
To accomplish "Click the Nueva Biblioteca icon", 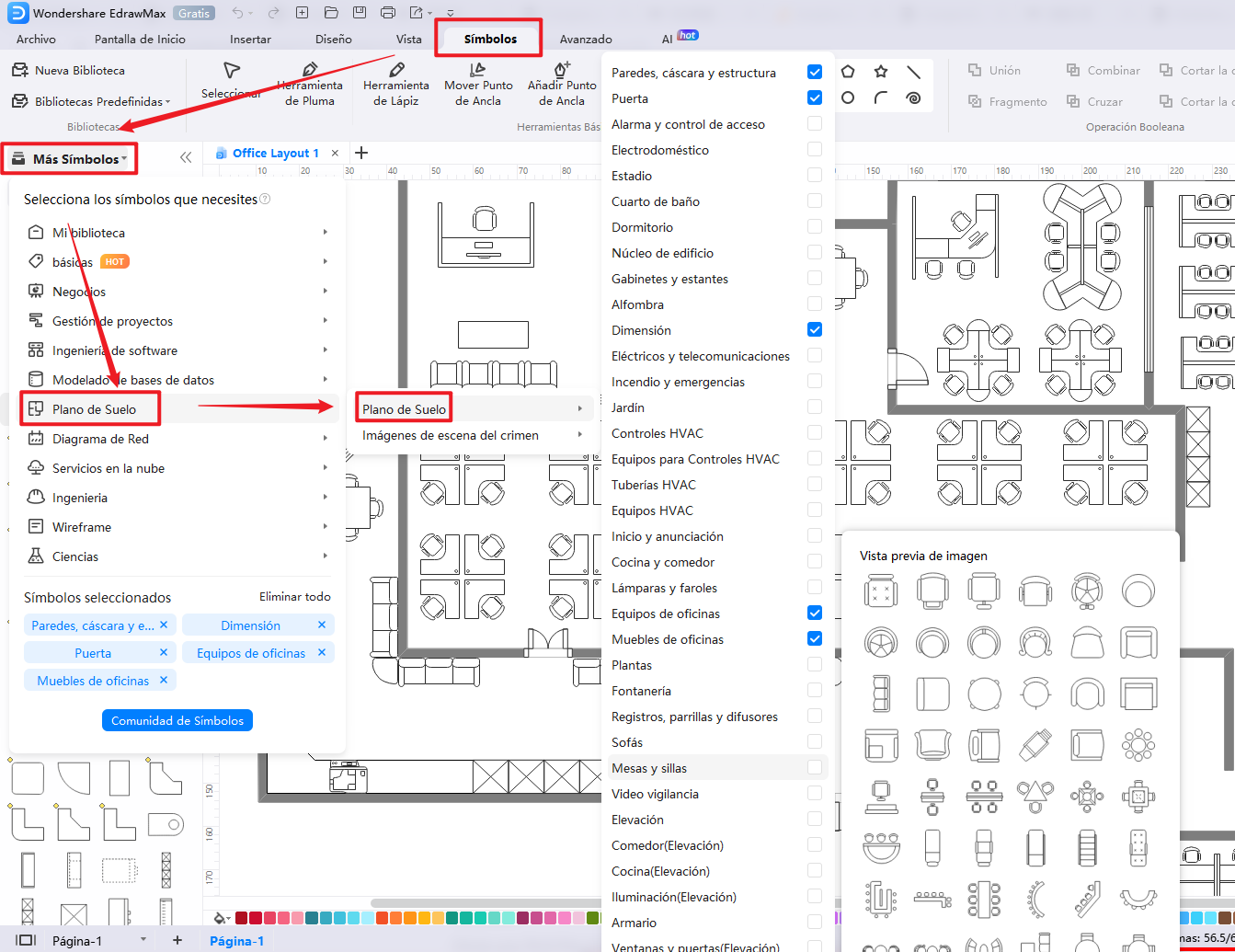I will (x=19, y=71).
